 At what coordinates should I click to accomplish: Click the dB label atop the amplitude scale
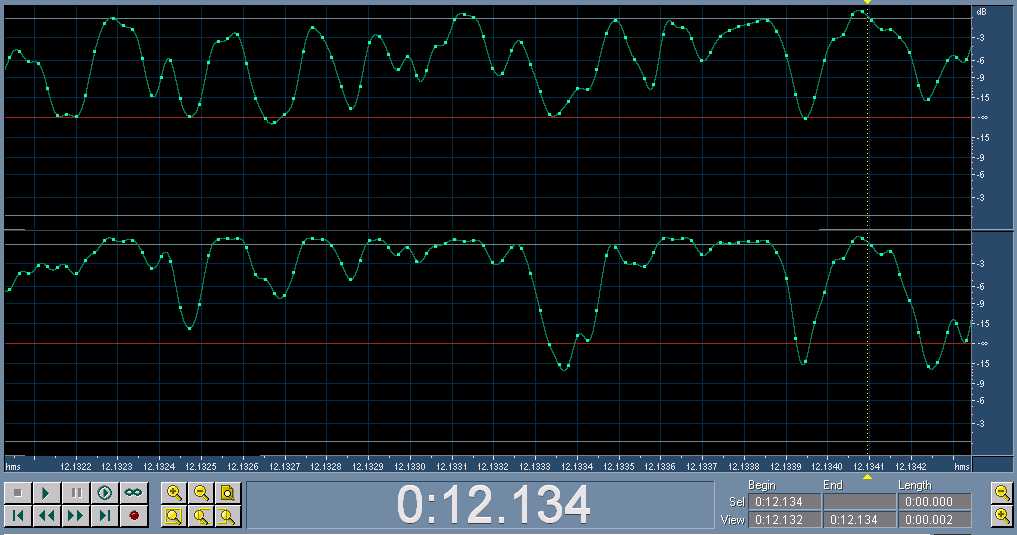pos(981,12)
